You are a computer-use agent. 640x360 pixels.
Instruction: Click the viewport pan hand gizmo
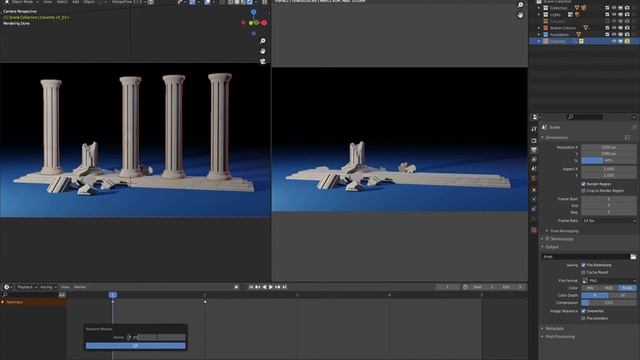point(263,51)
